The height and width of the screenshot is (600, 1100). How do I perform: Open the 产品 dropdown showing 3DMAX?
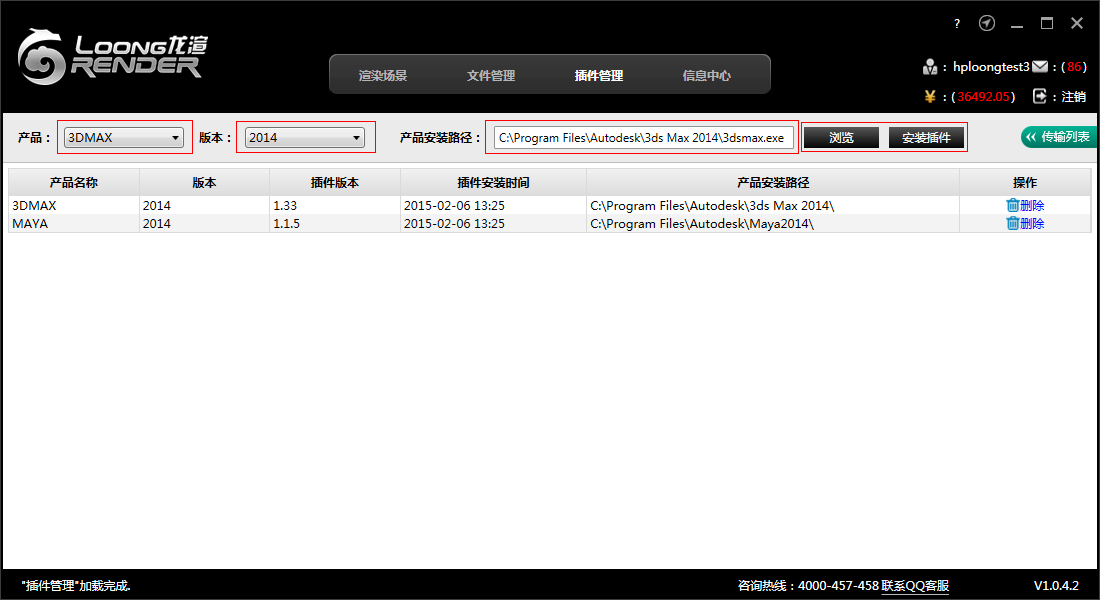pos(124,138)
